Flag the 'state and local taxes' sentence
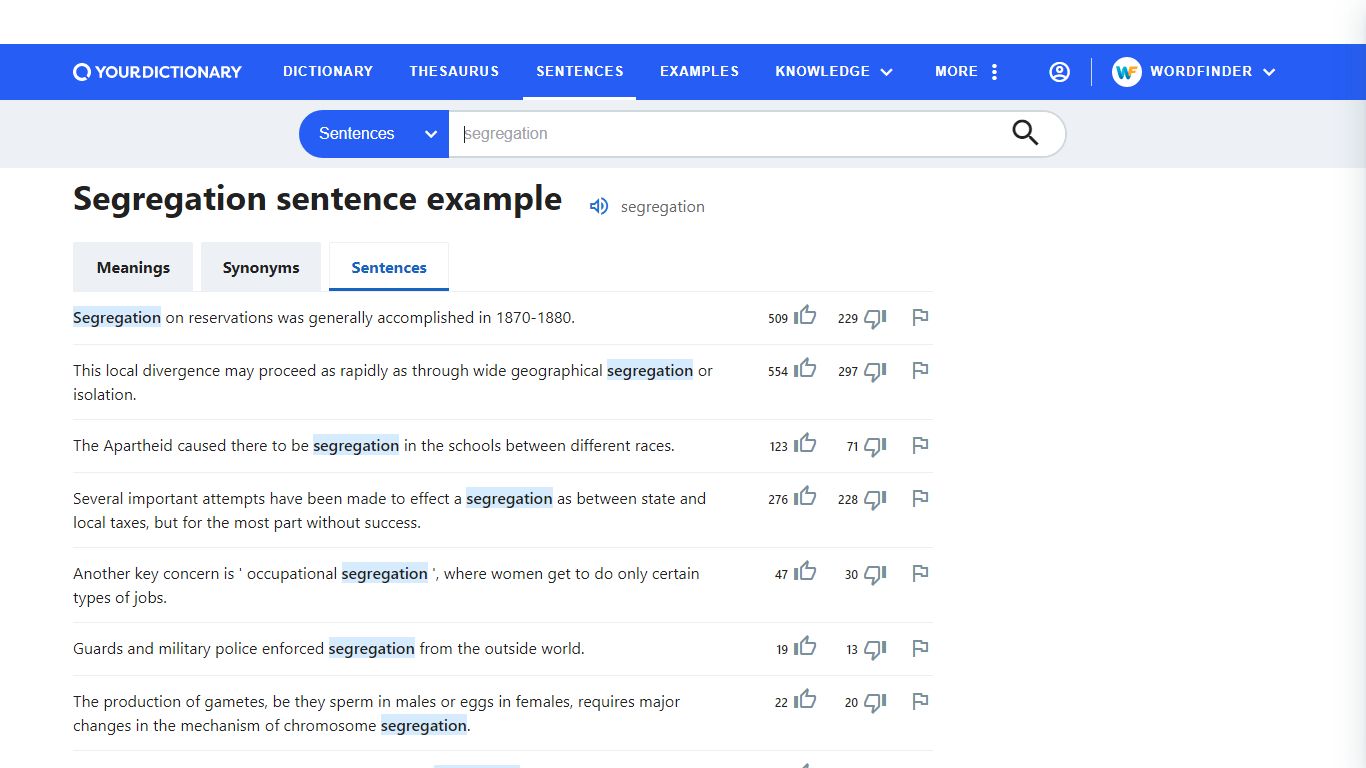 tap(920, 499)
